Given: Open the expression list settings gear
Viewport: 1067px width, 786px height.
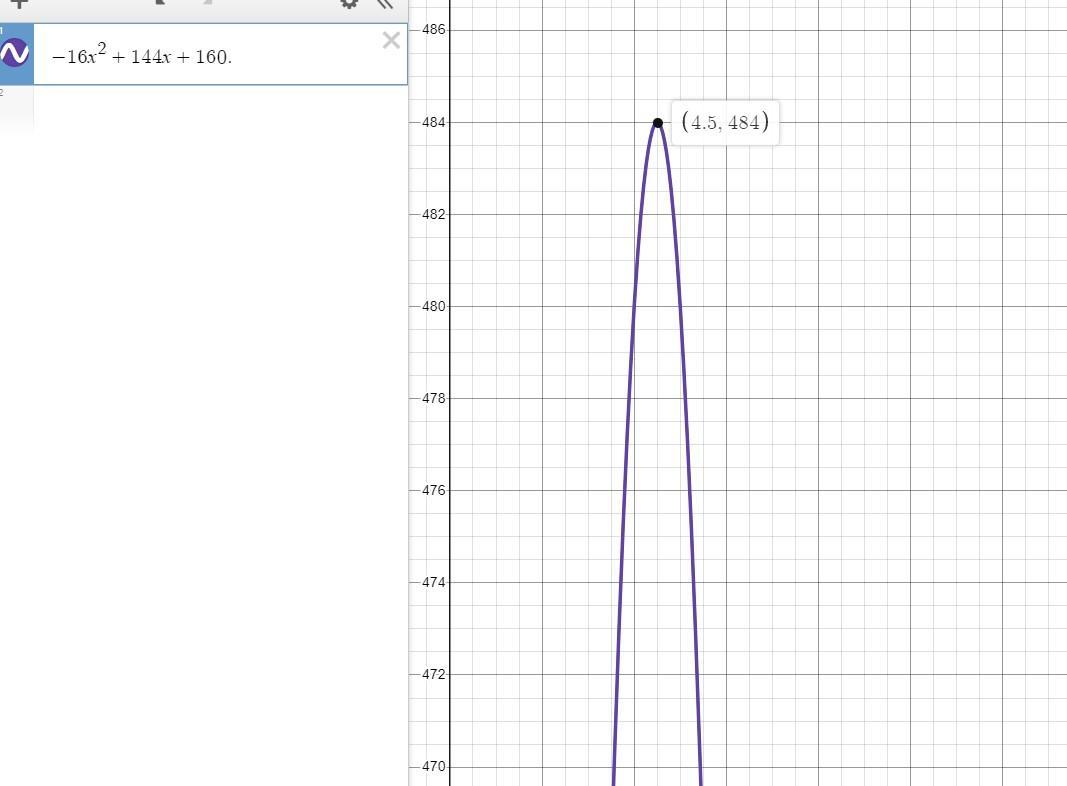Looking at the screenshot, I should 349,3.
